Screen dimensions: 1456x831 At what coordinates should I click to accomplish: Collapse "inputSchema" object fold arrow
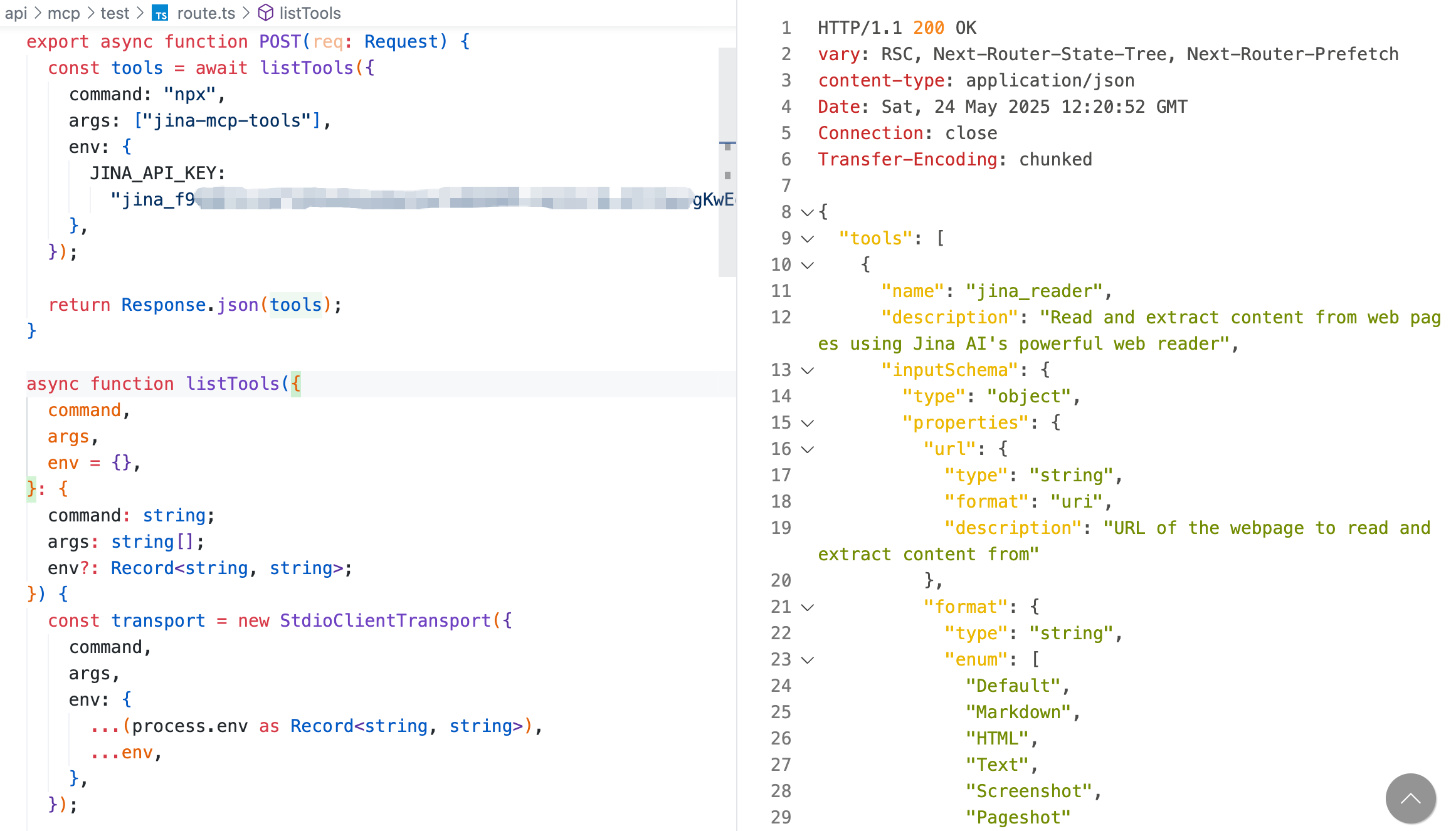pos(808,370)
